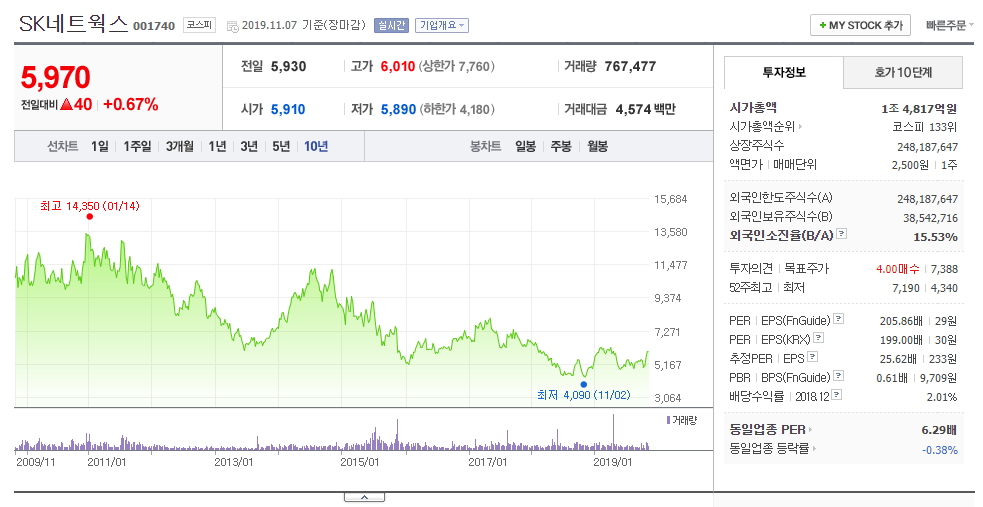Viewport: 983px width, 507px height.
Task: Show the 주봉 candlestick chart
Action: click(x=561, y=147)
